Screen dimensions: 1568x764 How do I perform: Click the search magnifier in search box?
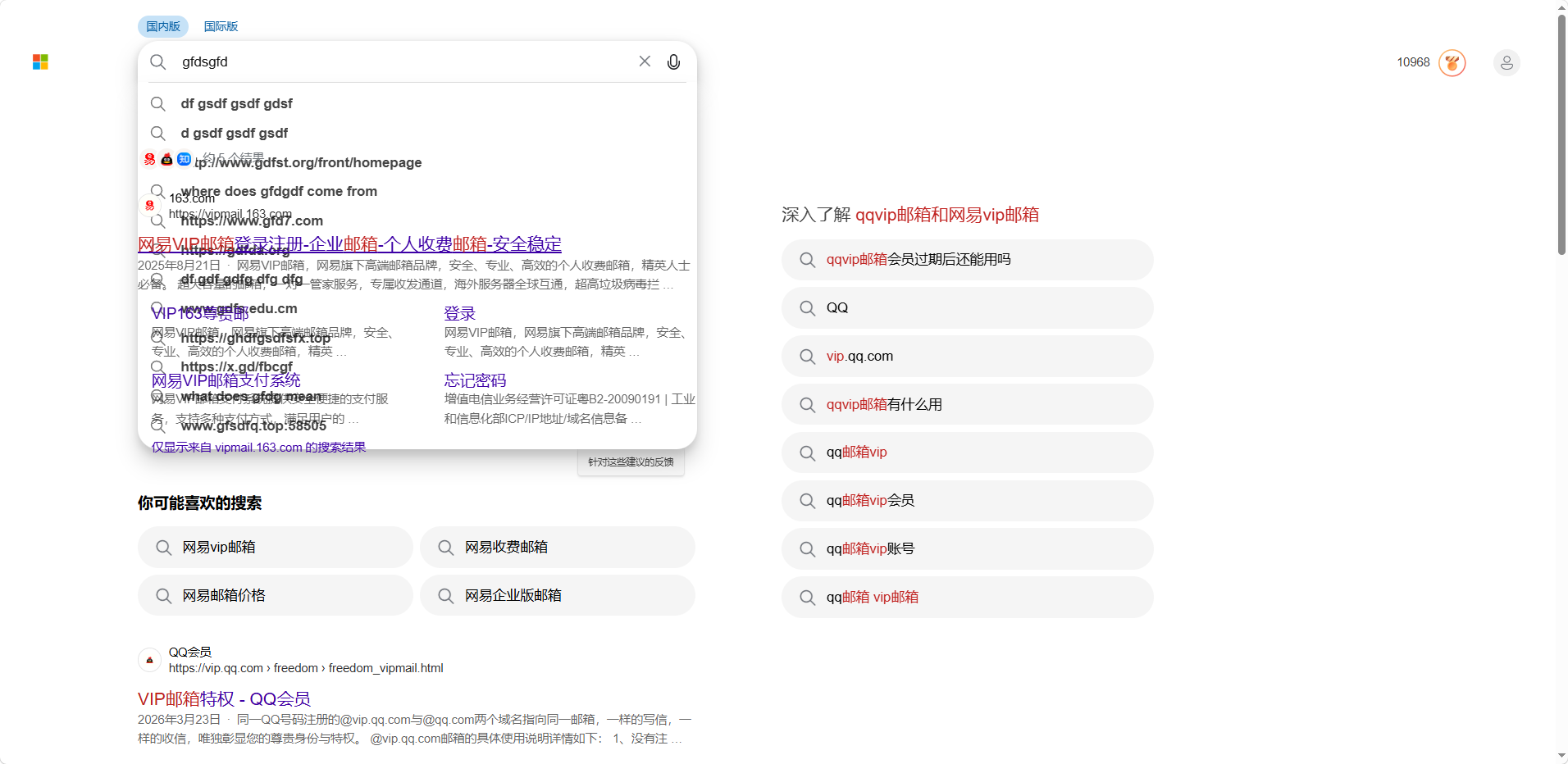coord(158,62)
